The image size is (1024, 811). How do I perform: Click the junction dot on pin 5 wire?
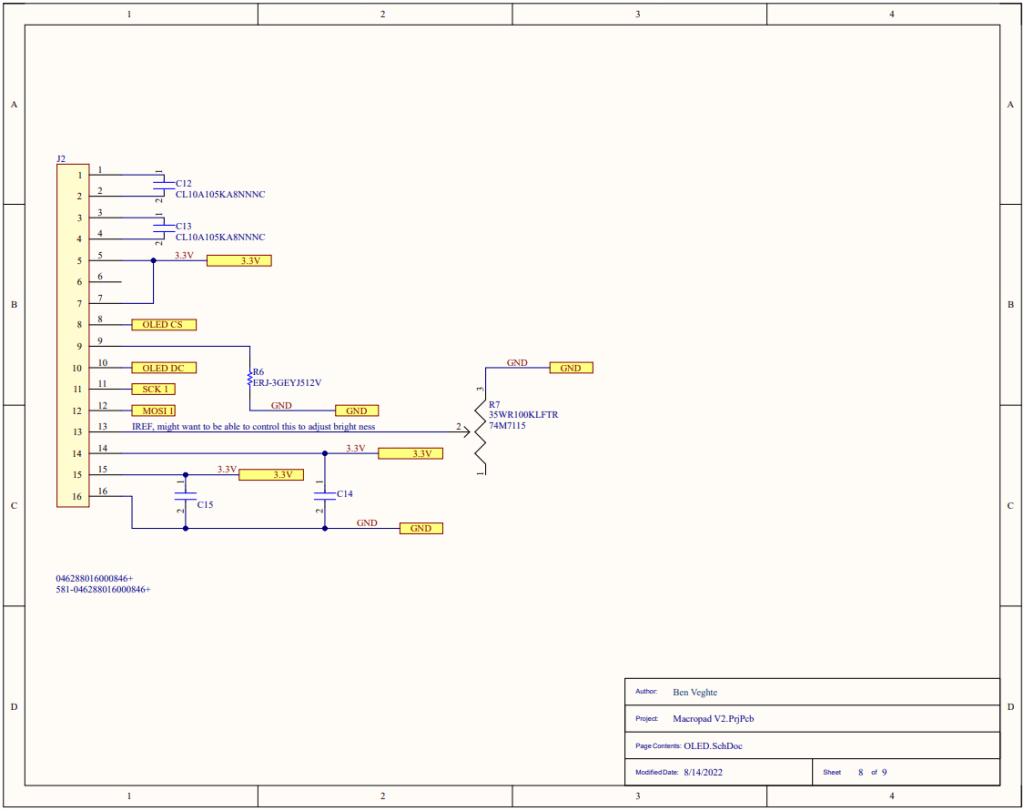[x=153, y=261]
